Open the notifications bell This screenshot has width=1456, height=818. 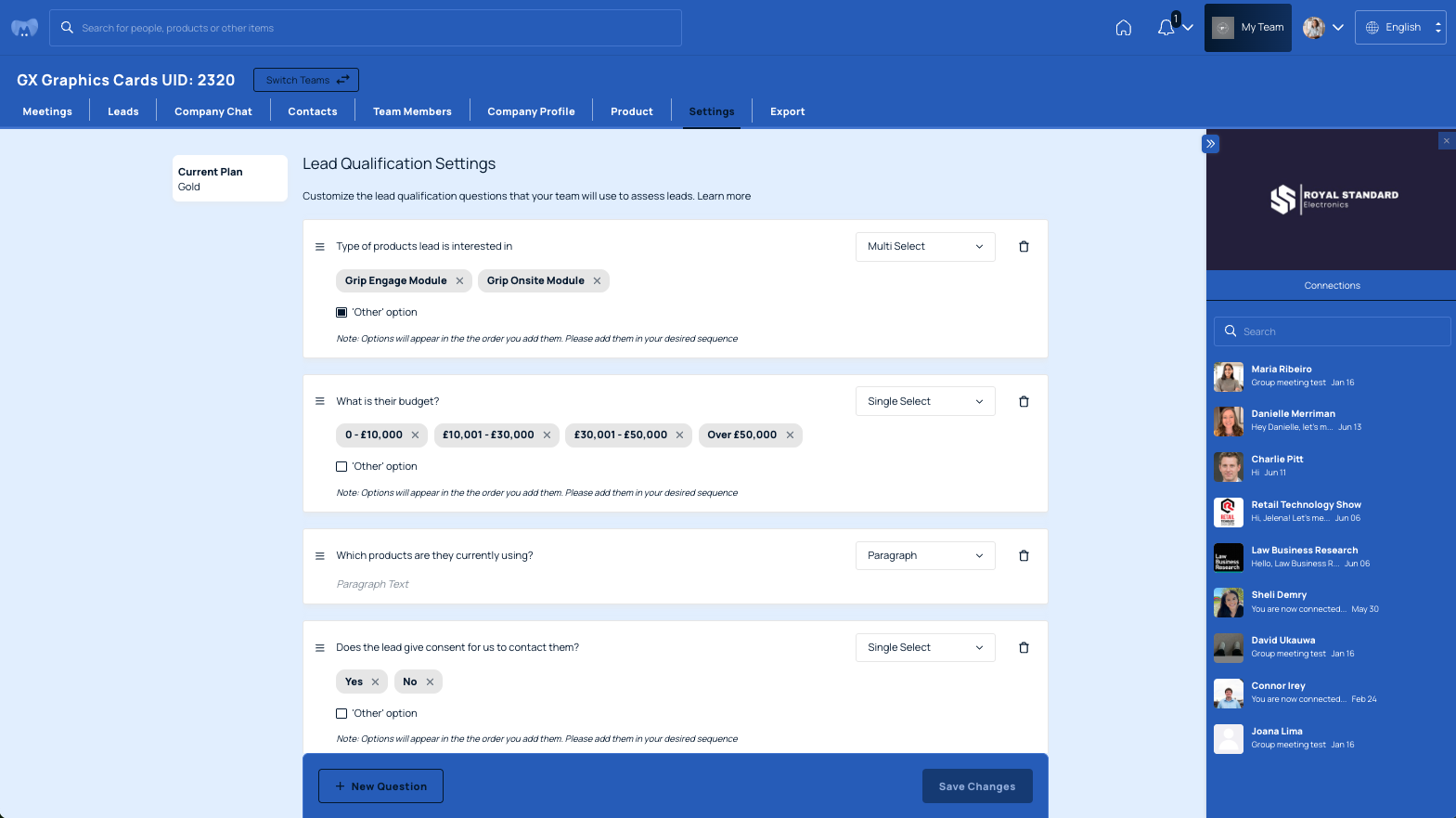coord(1166,28)
